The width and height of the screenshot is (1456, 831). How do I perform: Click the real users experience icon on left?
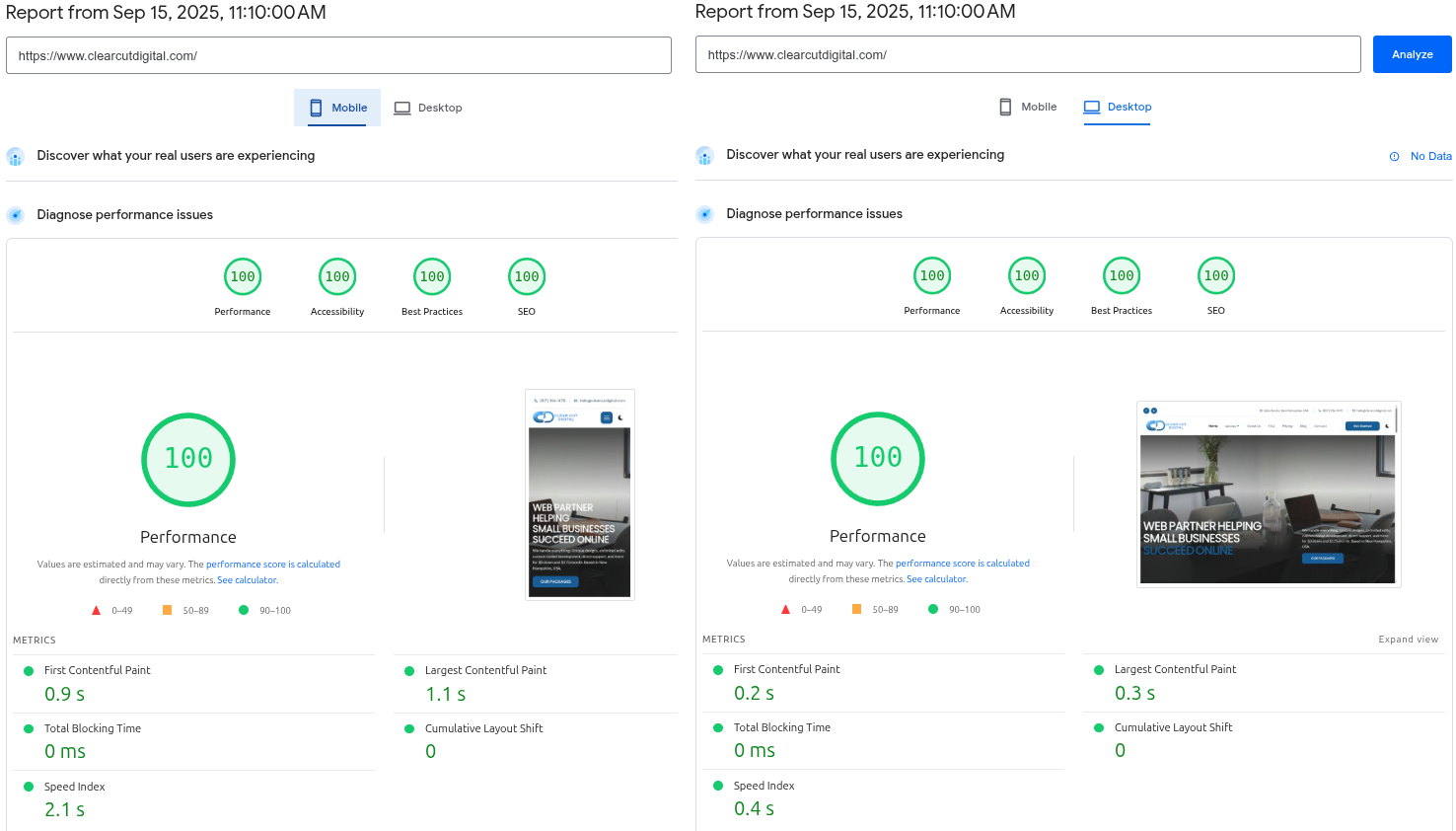tap(15, 156)
